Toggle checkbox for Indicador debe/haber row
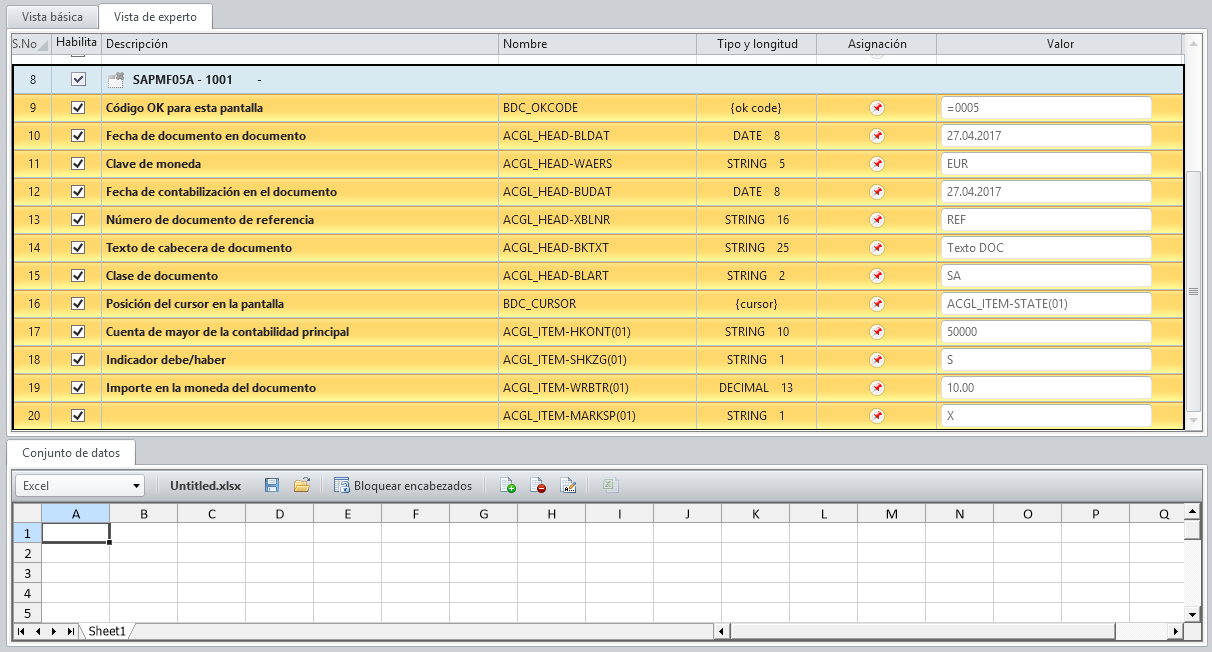1212x652 pixels. click(78, 359)
